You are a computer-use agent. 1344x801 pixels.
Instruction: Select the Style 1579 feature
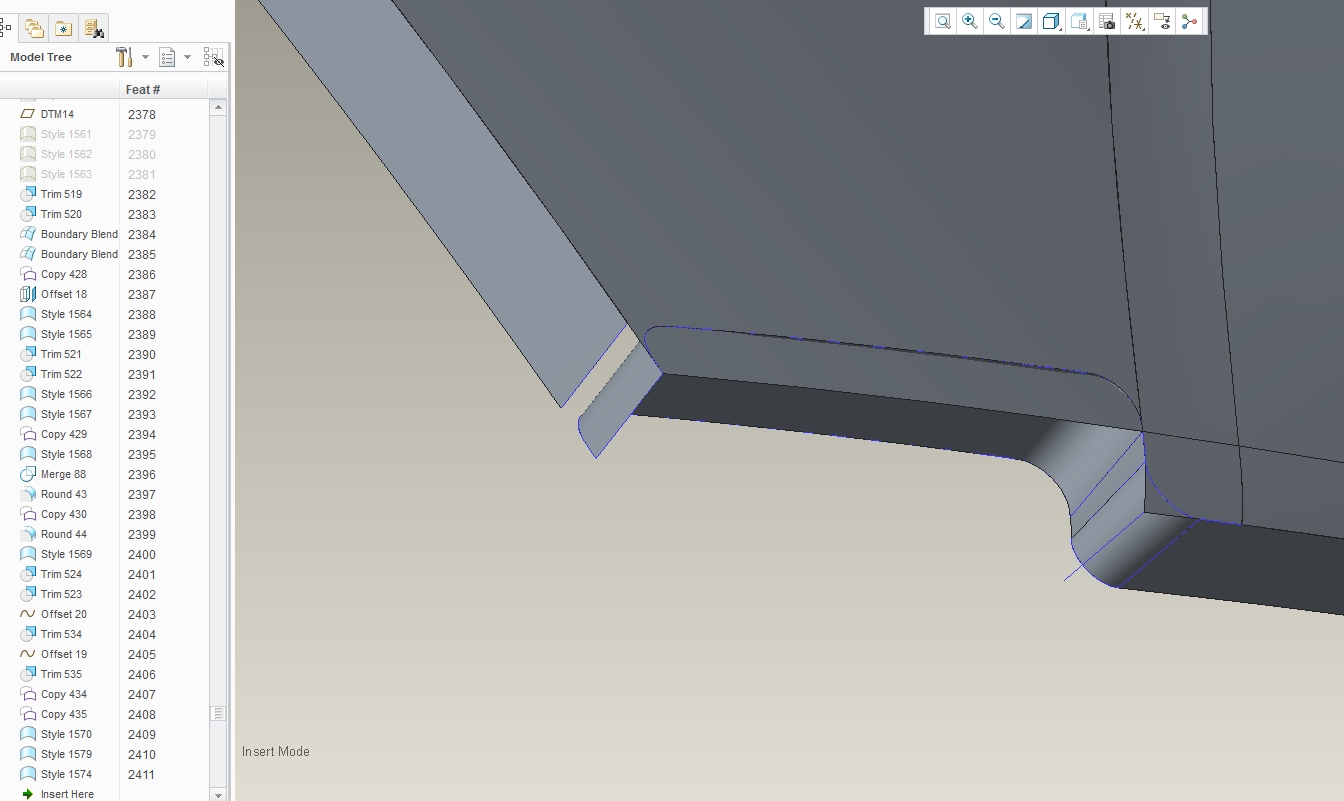pyautogui.click(x=66, y=754)
